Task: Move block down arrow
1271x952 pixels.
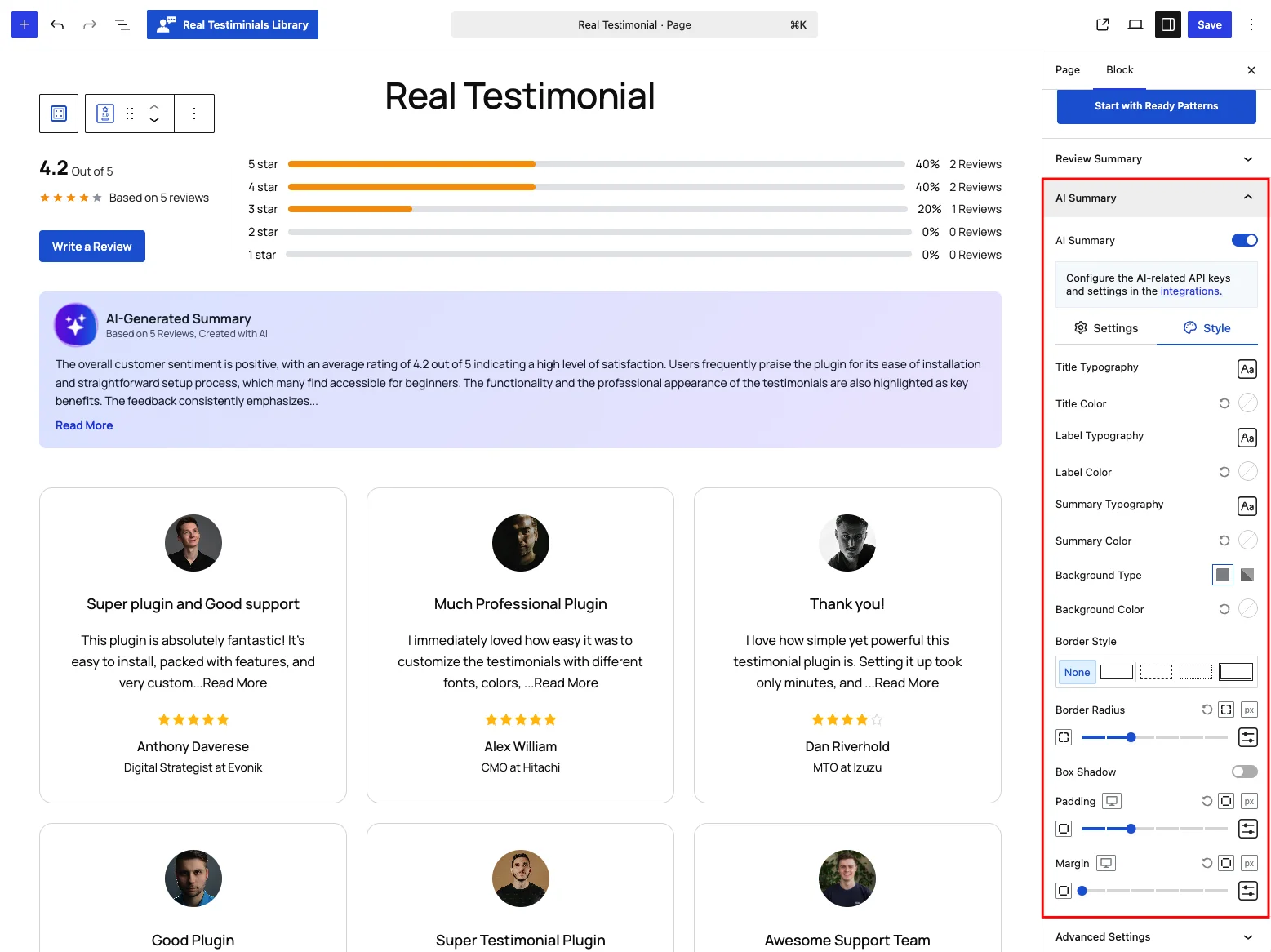Action: point(154,121)
